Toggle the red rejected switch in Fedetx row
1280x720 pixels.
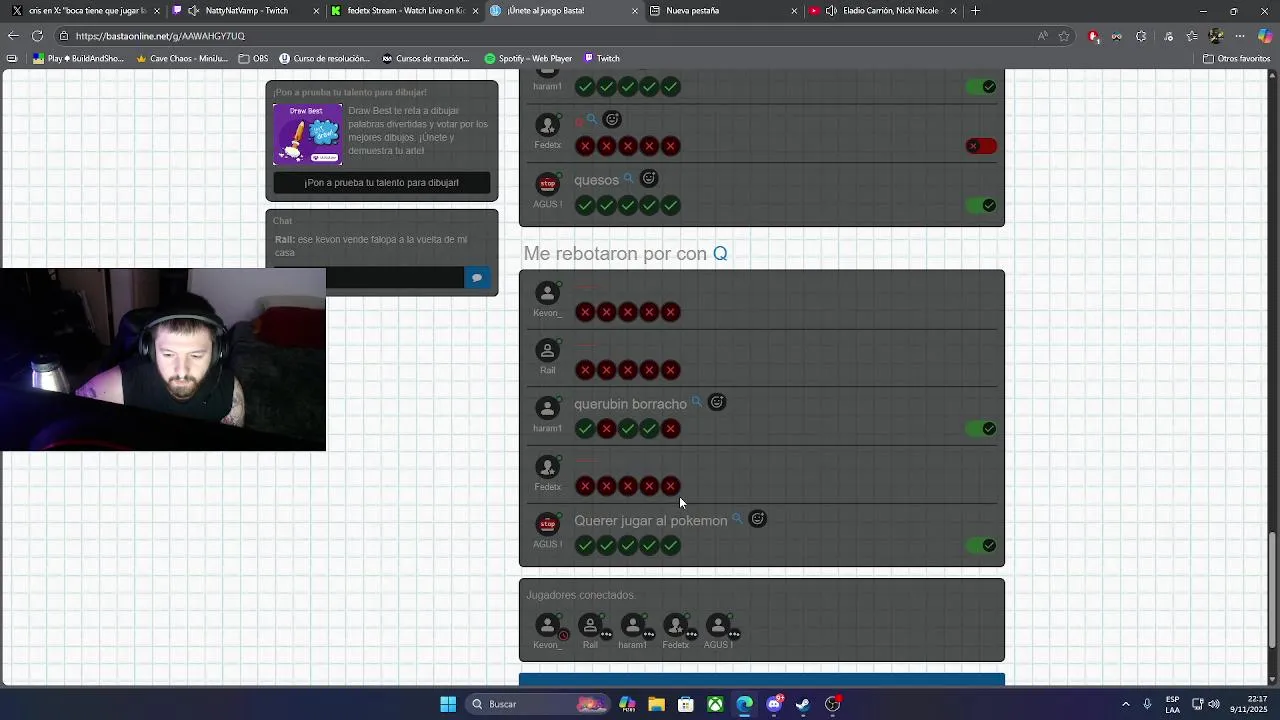pyautogui.click(x=981, y=146)
